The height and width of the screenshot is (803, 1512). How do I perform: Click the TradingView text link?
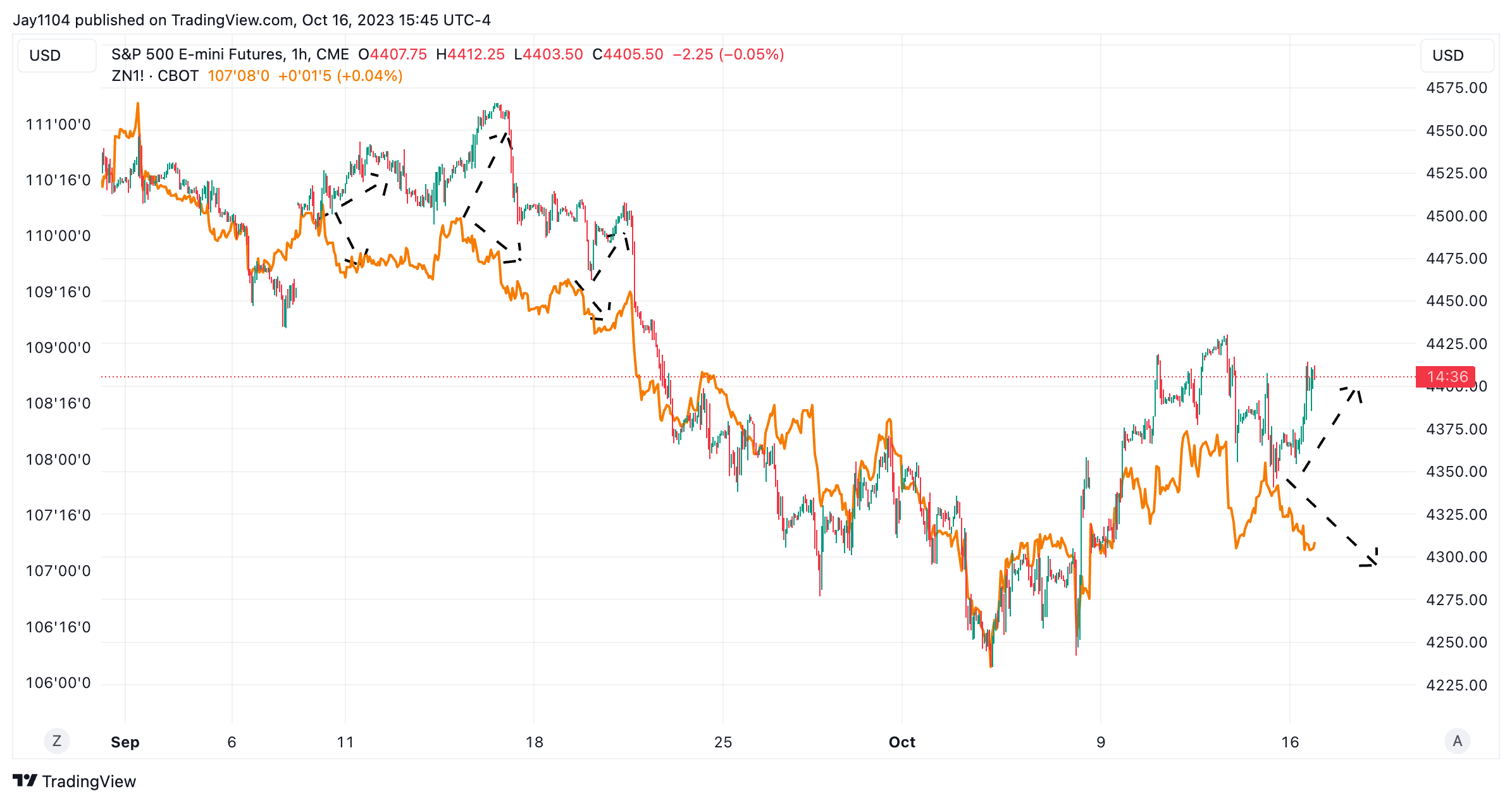pos(89,782)
